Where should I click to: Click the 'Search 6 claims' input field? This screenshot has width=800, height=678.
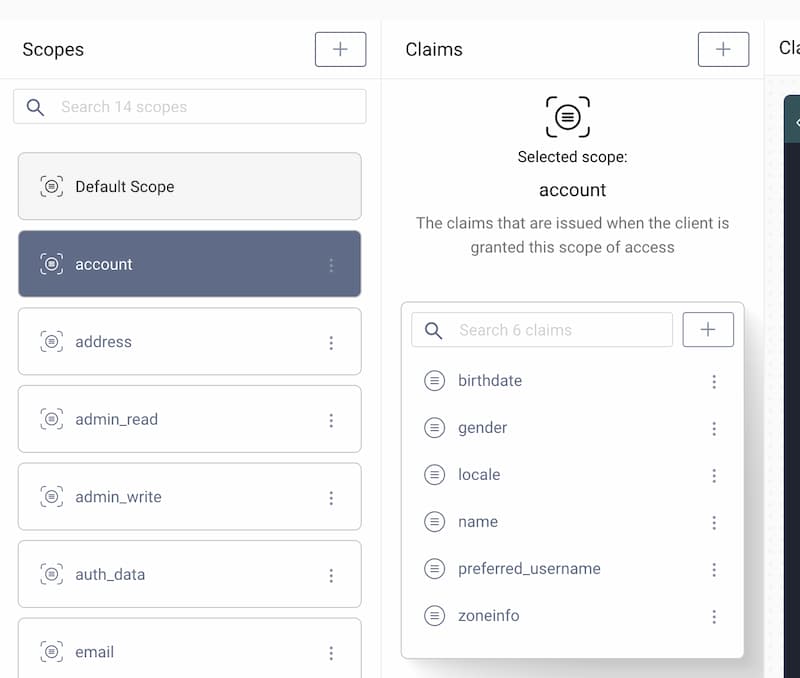(560, 329)
